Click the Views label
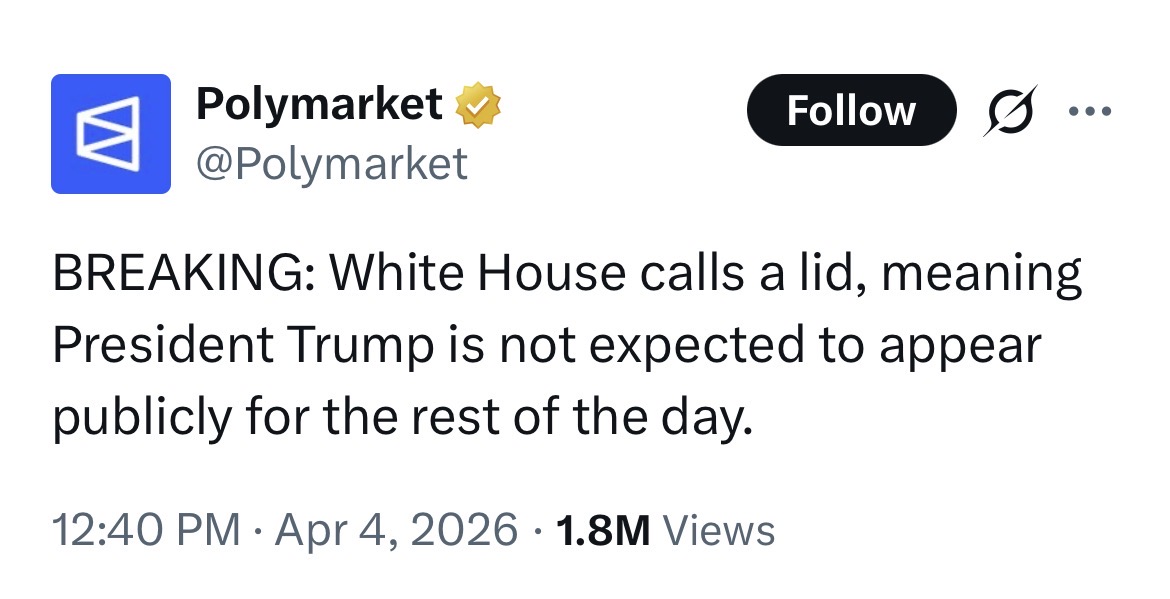Viewport: 1170px width, 599px height. [x=719, y=530]
